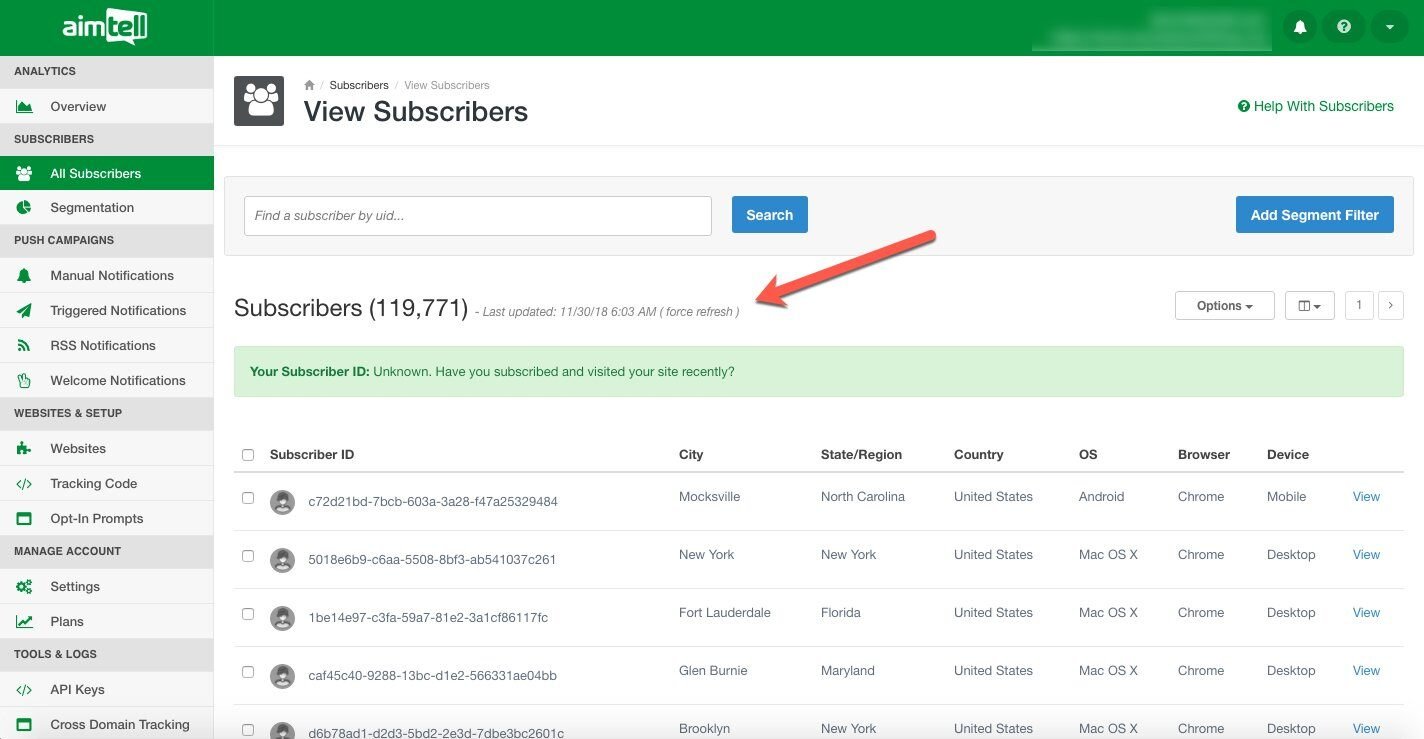Expand the column visibility dropdown
The height and width of the screenshot is (739, 1424).
point(1309,306)
